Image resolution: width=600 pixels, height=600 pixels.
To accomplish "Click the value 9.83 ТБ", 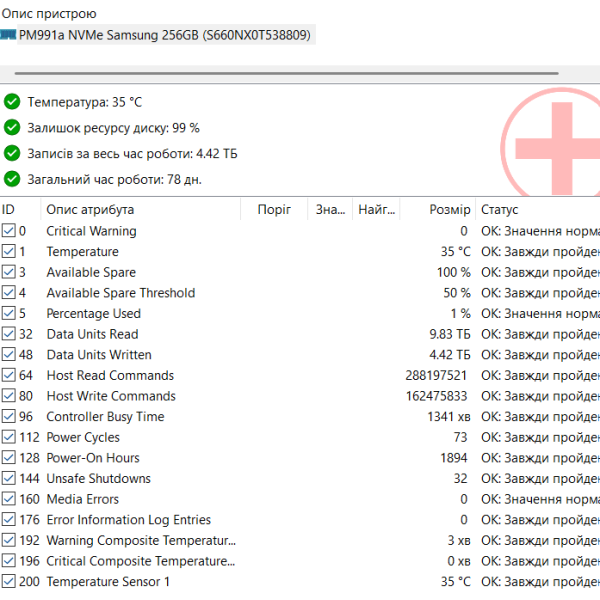I will 450,334.
